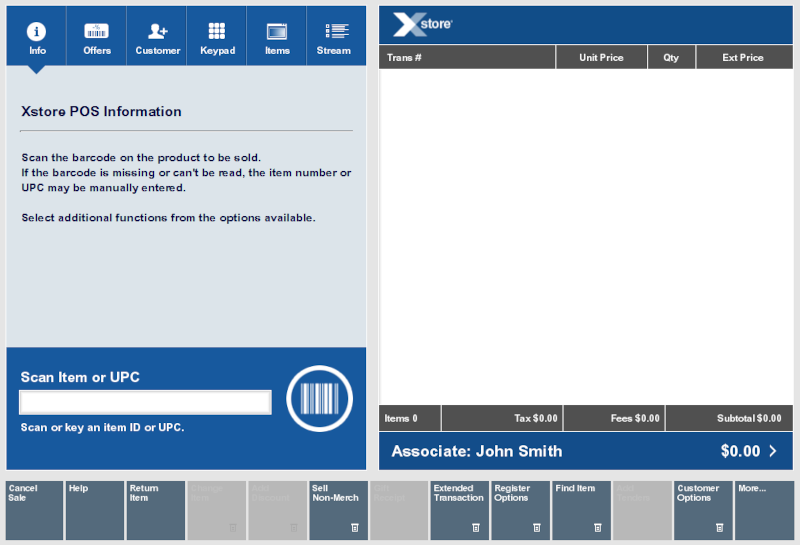This screenshot has height=545, width=800.
Task: Open the Customer tab
Action: pos(157,36)
